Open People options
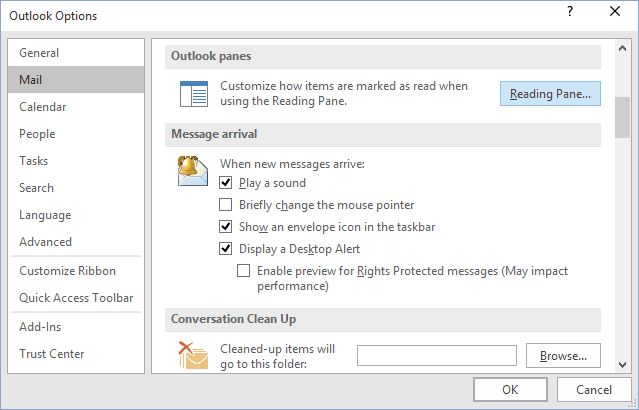This screenshot has width=639, height=410. tap(76, 134)
